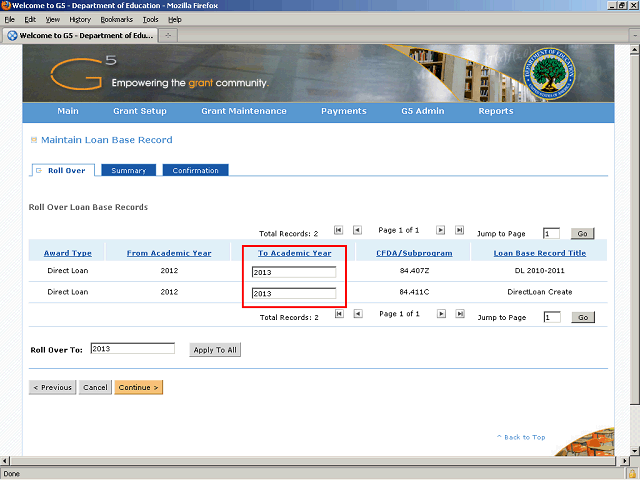Open the Edit menu
Image resolution: width=640 pixels, height=480 pixels.
(30, 20)
